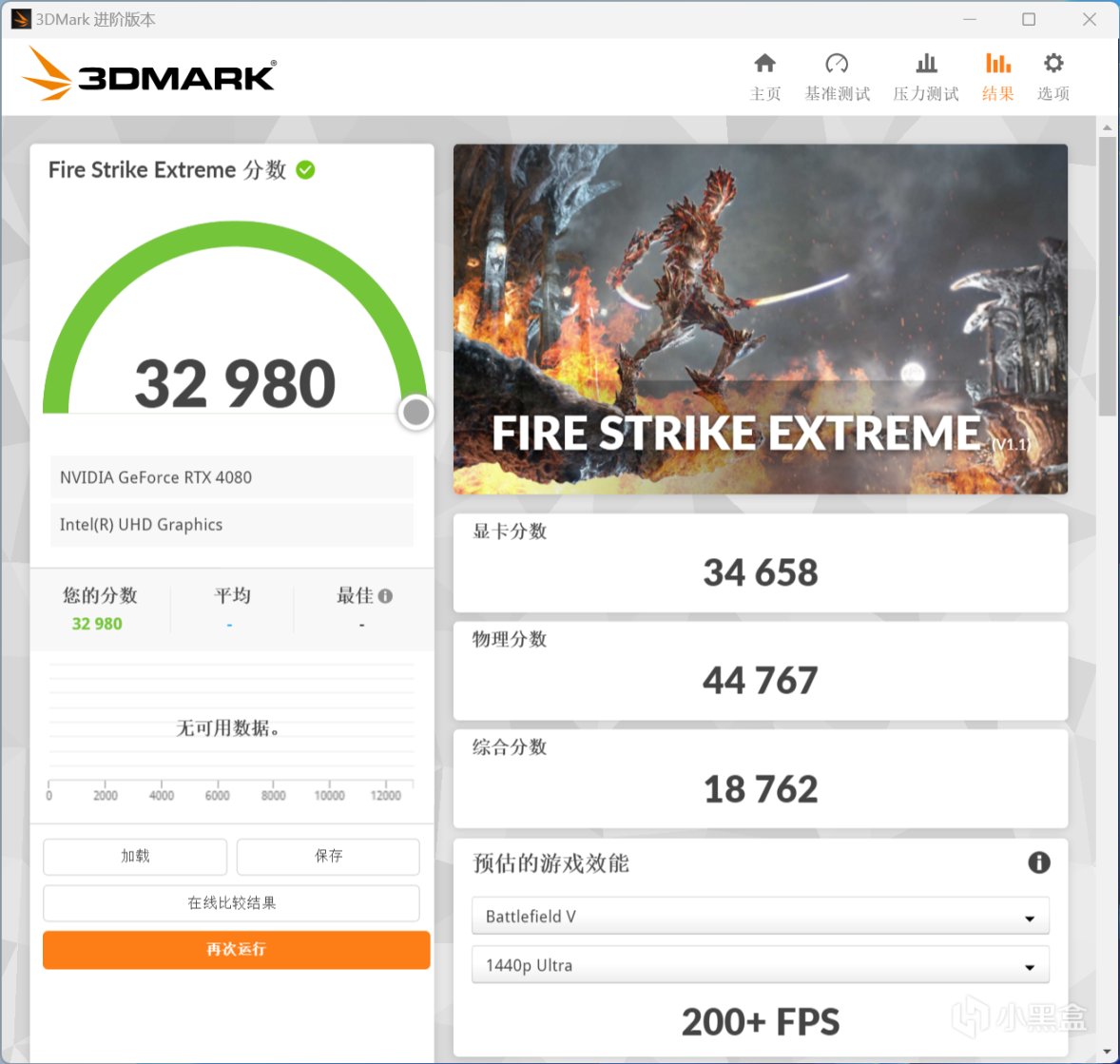This screenshot has width=1120, height=1064.
Task: Maximize the 3DMark window
Action: 1028,19
